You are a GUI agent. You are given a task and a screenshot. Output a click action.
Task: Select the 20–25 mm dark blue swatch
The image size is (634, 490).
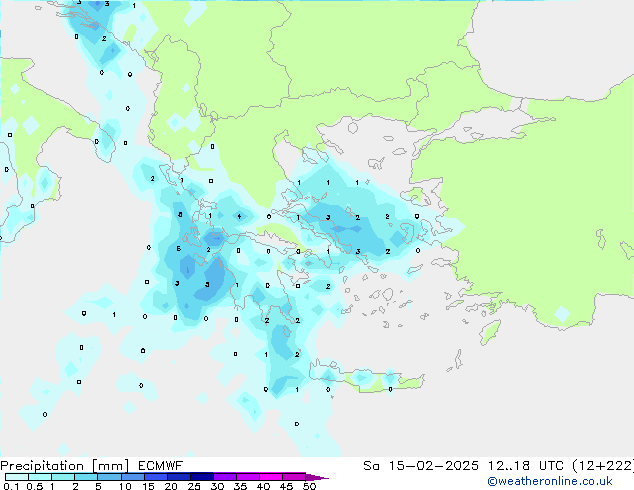coord(179,477)
